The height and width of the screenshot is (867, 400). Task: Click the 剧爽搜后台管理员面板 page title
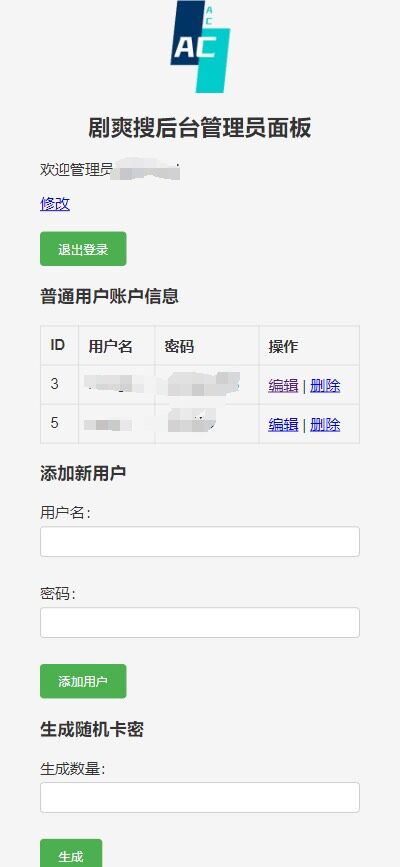coord(200,128)
